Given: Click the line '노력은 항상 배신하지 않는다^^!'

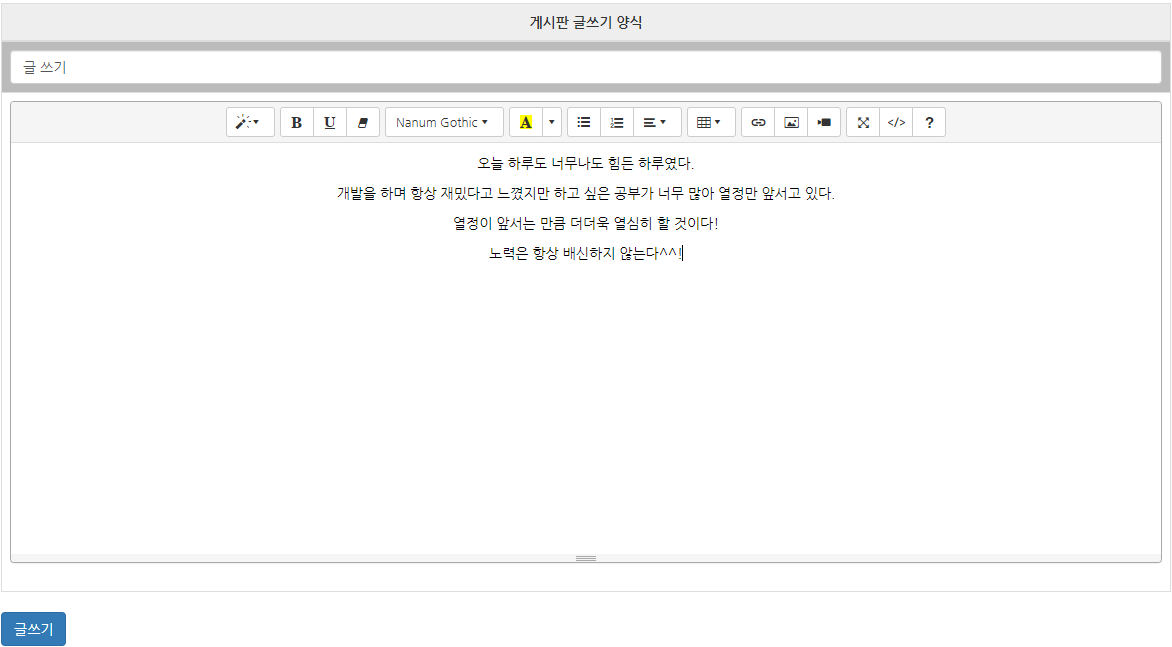Looking at the screenshot, I should pos(585,253).
